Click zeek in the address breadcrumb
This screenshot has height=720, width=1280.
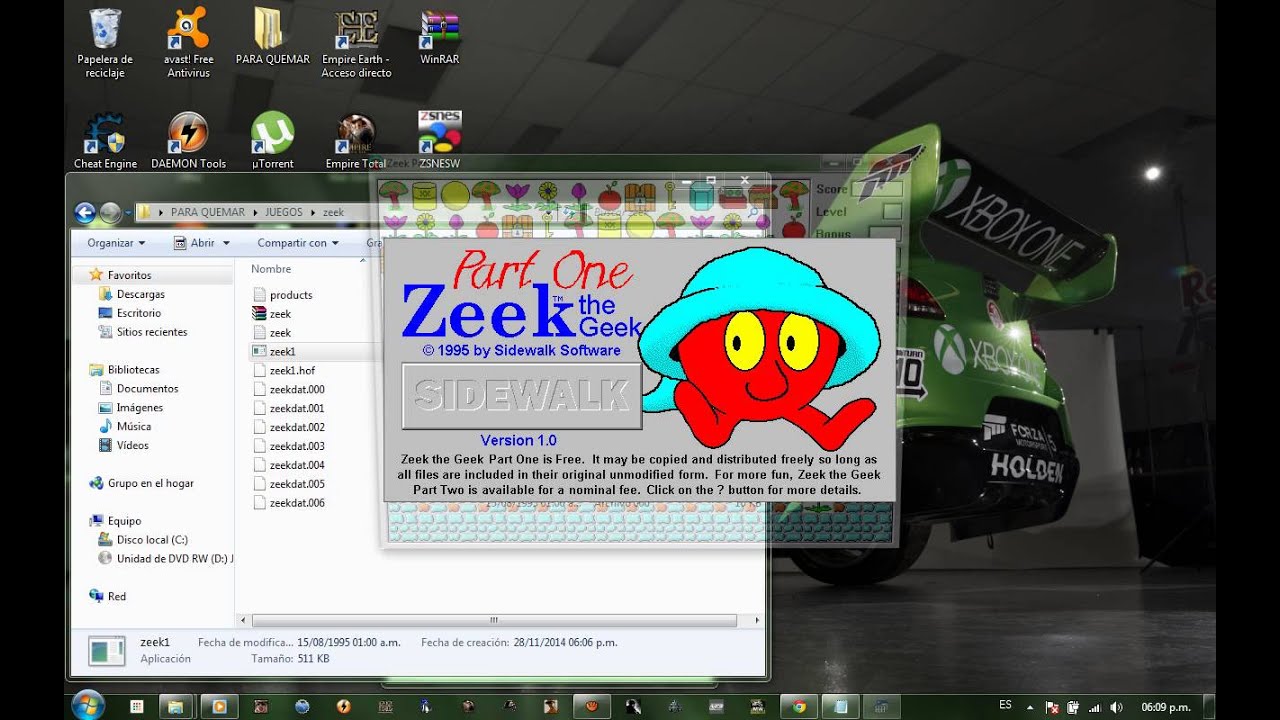[333, 212]
